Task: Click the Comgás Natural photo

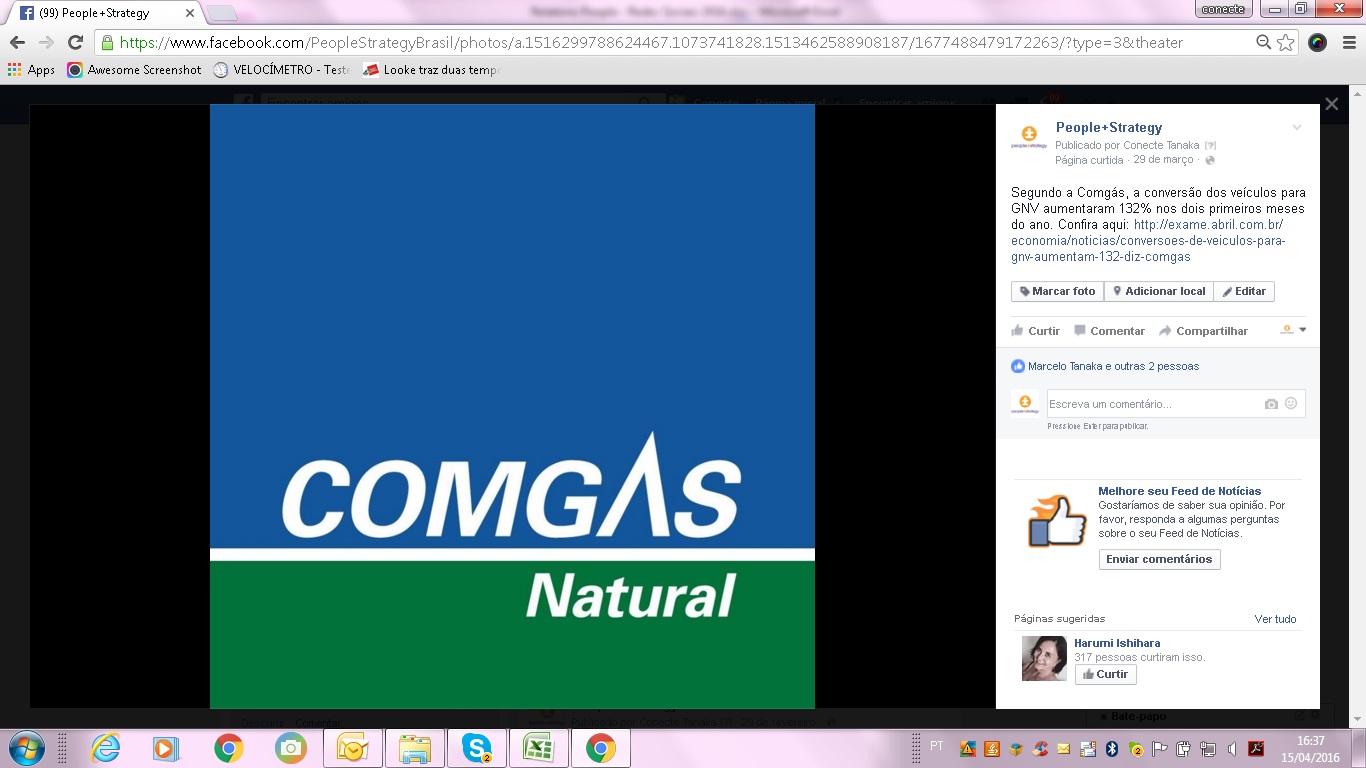Action: click(x=512, y=406)
